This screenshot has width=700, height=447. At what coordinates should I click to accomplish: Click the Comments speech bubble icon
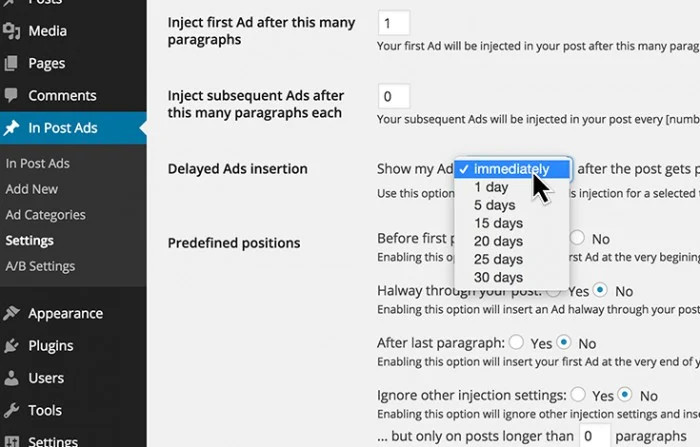12,96
